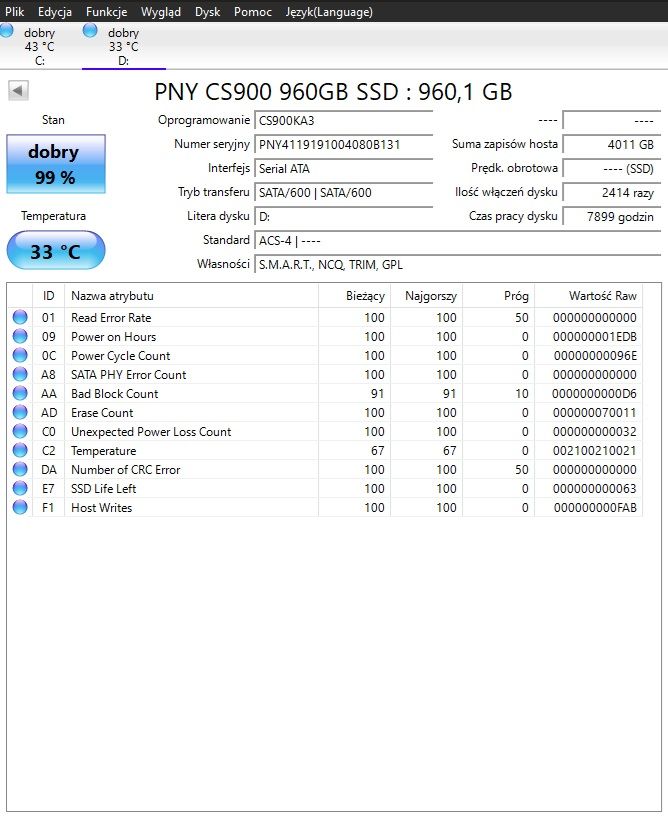This screenshot has width=668, height=816.
Task: Open the Funkcje menu
Action: [107, 11]
